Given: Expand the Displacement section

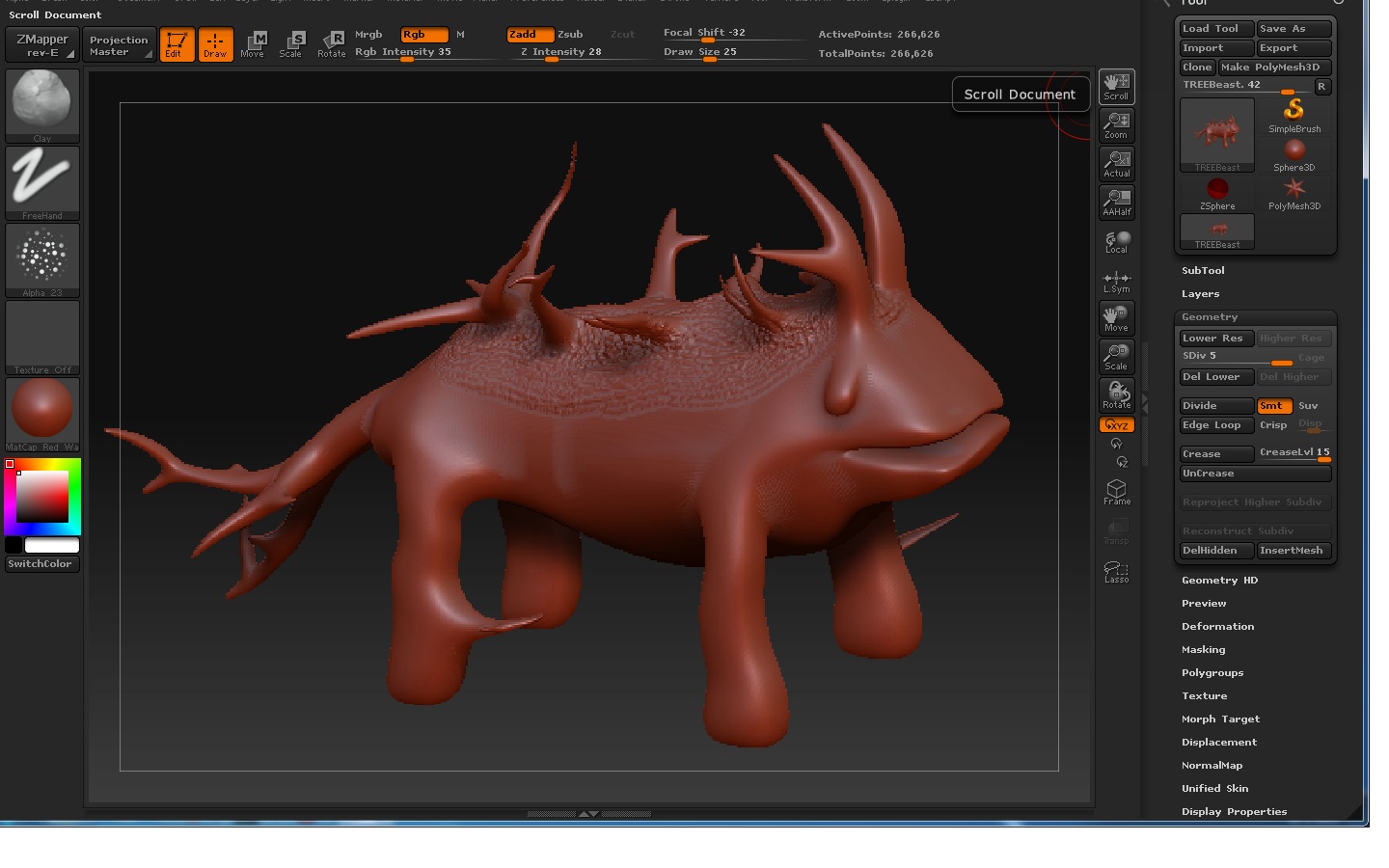Looking at the screenshot, I should [1218, 743].
